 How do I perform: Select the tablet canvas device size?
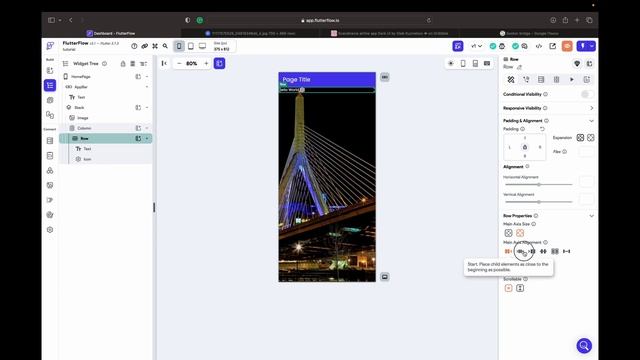(x=191, y=46)
